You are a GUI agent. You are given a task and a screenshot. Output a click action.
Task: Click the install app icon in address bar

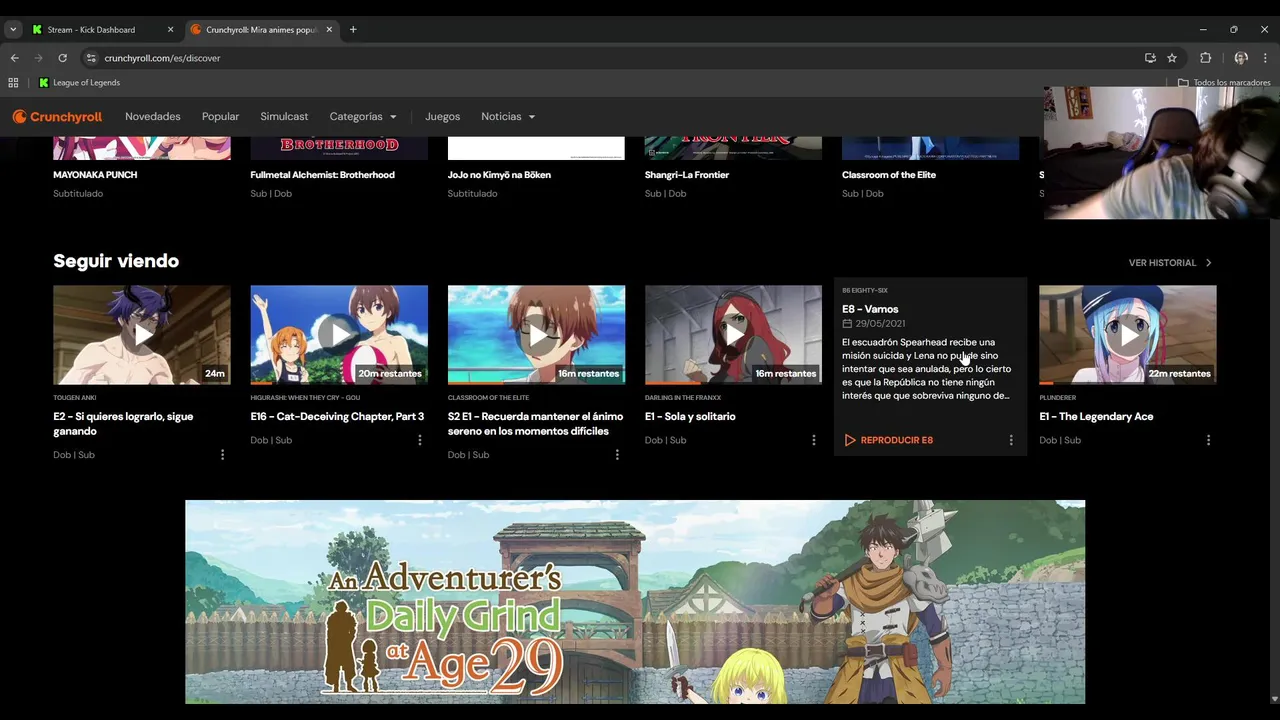[1150, 58]
